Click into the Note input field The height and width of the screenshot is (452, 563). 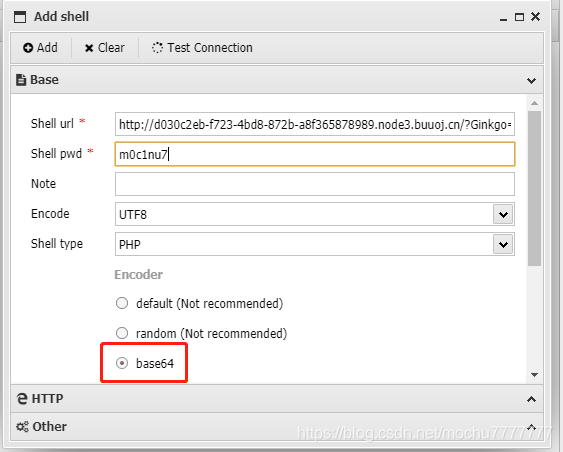(315, 184)
